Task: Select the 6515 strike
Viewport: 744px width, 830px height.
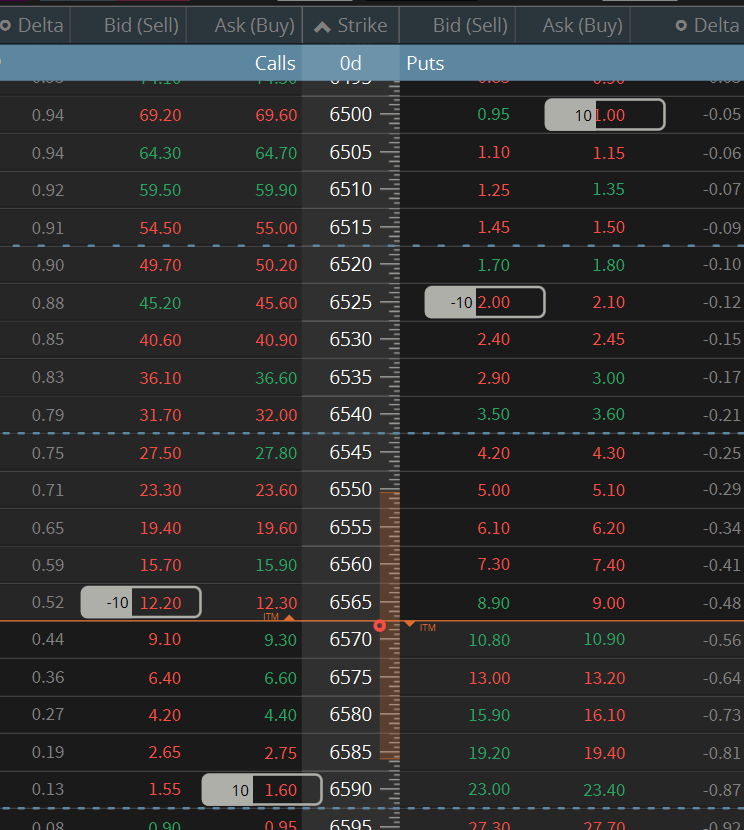Action: pos(350,228)
